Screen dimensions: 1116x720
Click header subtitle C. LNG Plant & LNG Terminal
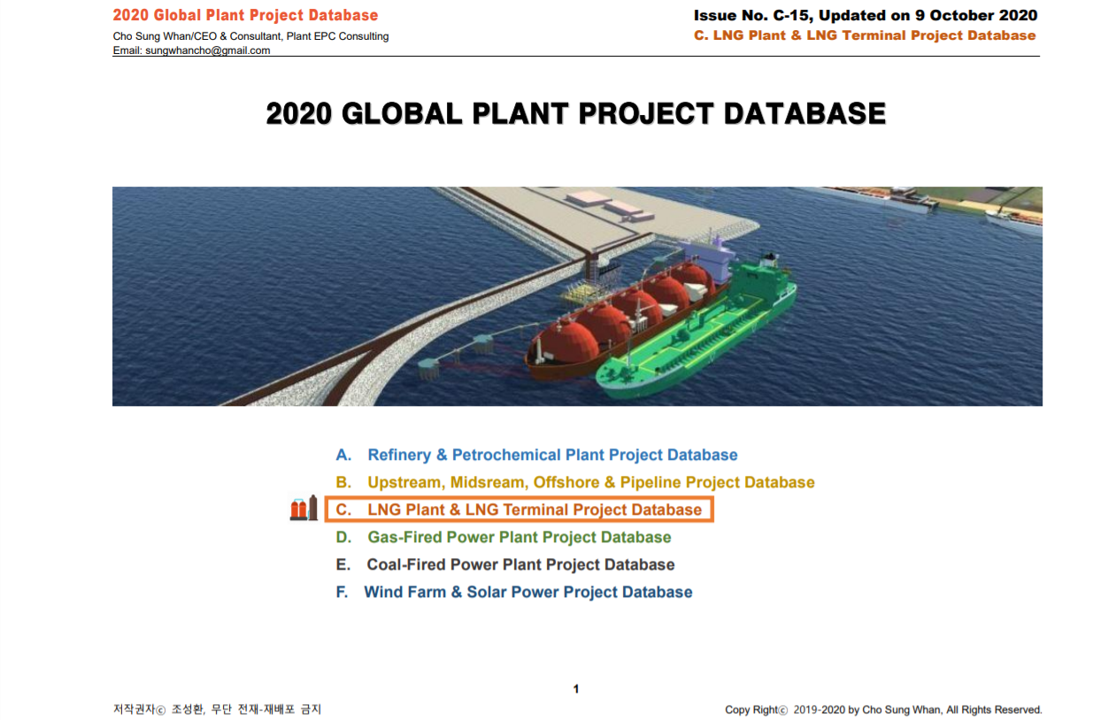click(x=865, y=36)
